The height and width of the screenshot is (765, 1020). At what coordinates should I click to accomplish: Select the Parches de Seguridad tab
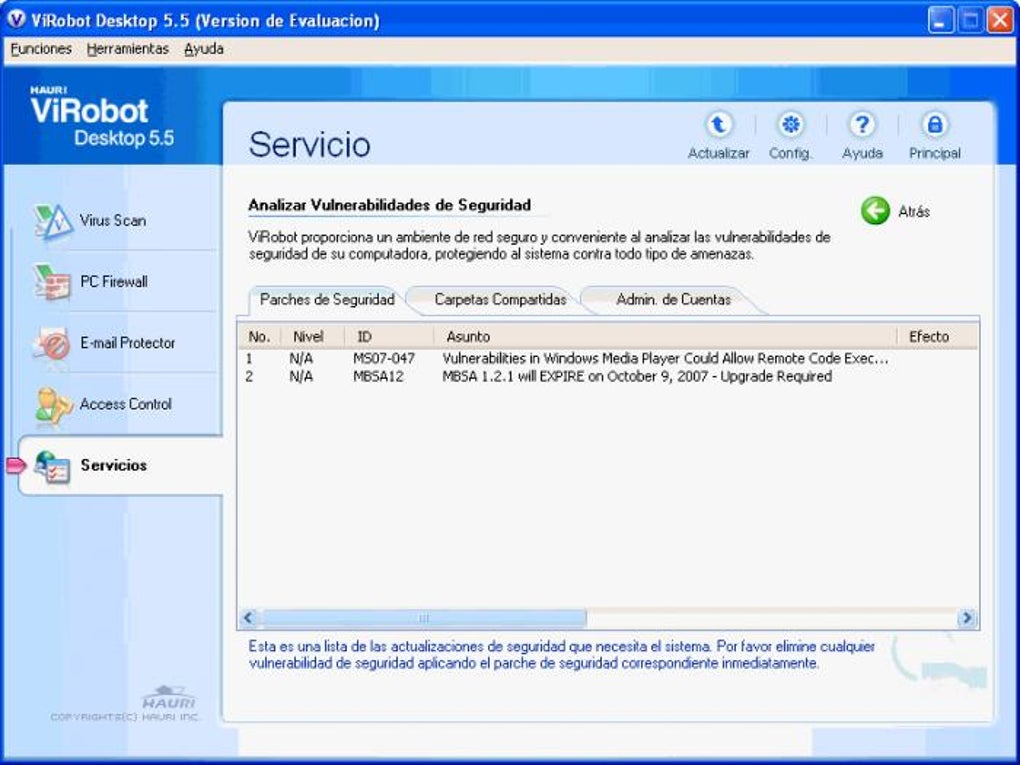point(326,299)
